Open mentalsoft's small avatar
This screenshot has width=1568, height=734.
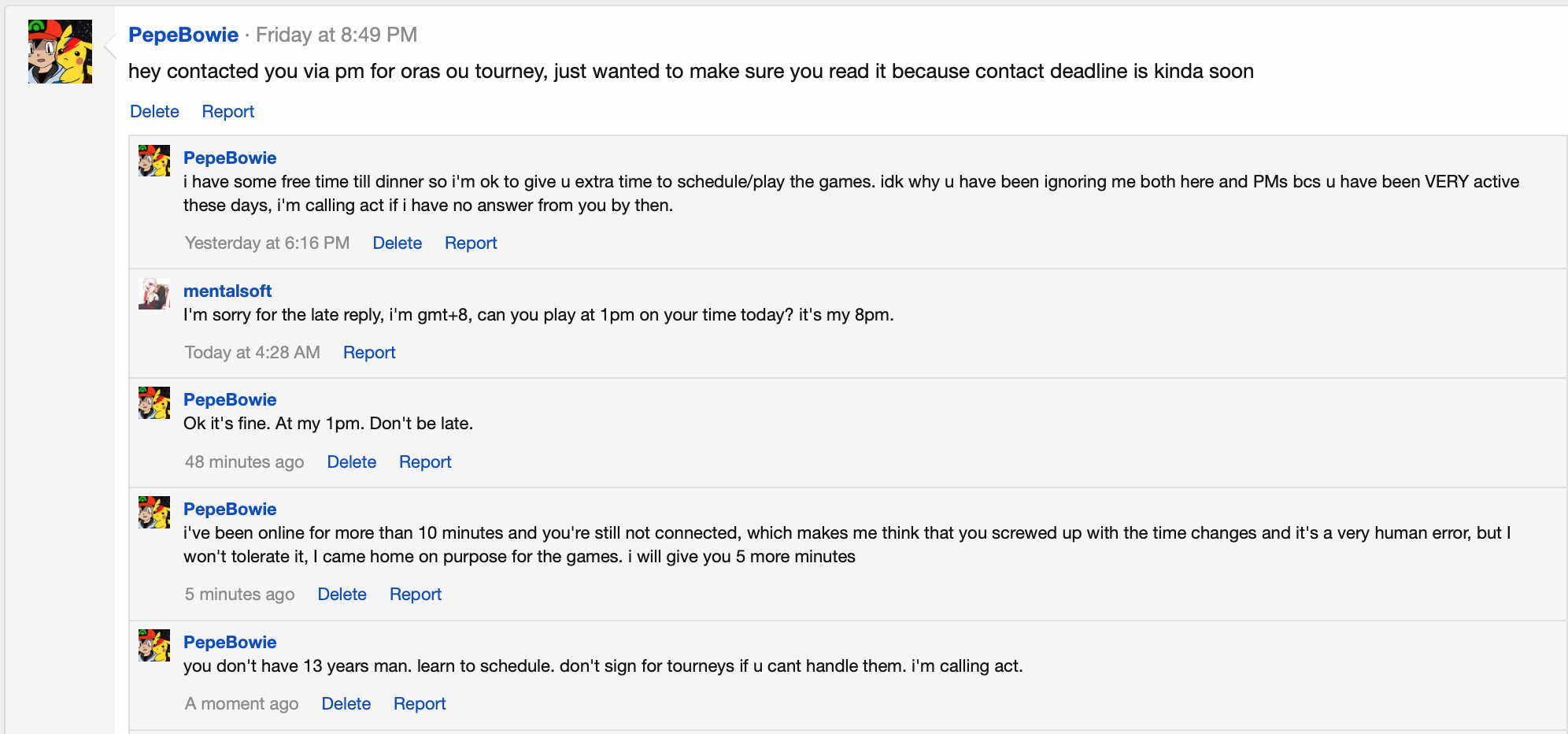tap(154, 294)
